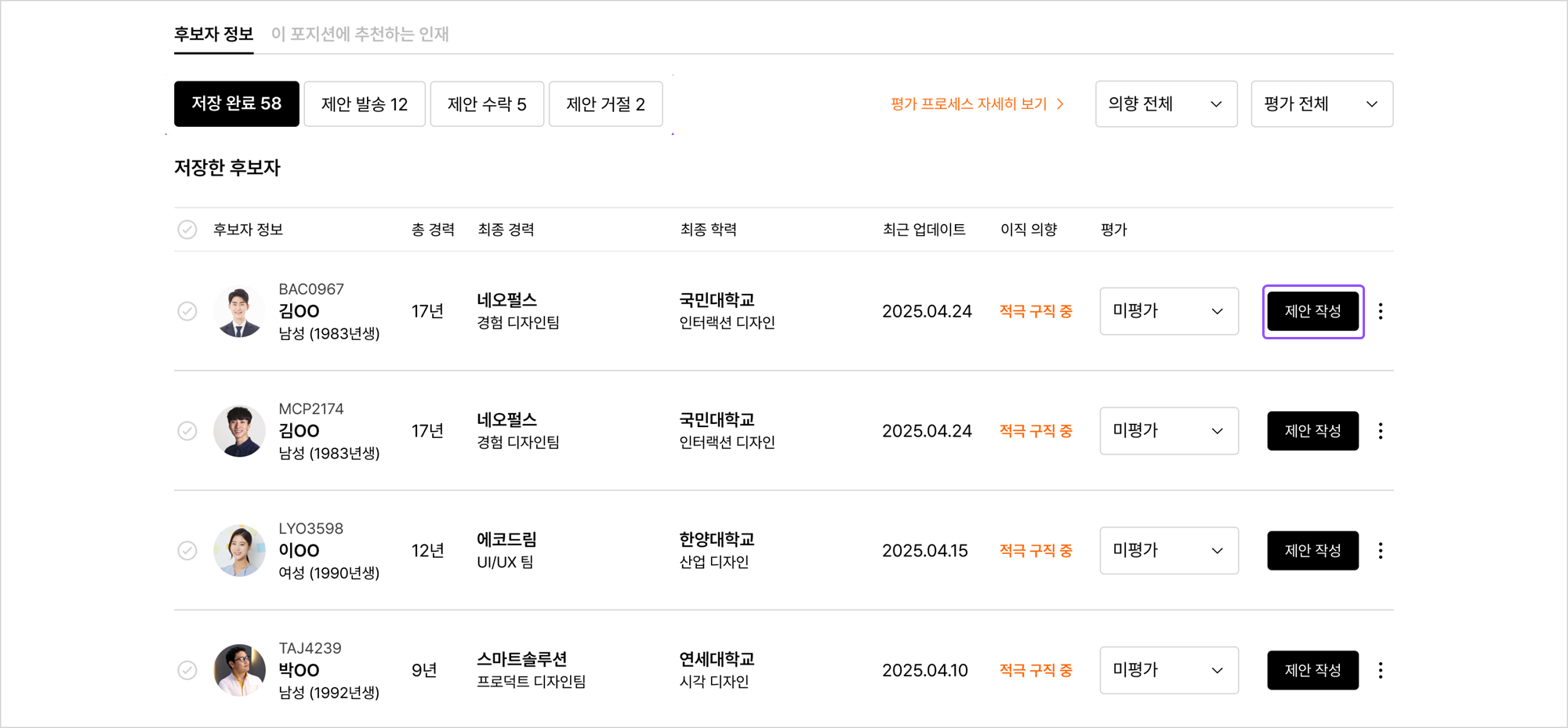Switch to 제안 발송 12 tab
Screen dimensions: 1568x728
(x=365, y=104)
